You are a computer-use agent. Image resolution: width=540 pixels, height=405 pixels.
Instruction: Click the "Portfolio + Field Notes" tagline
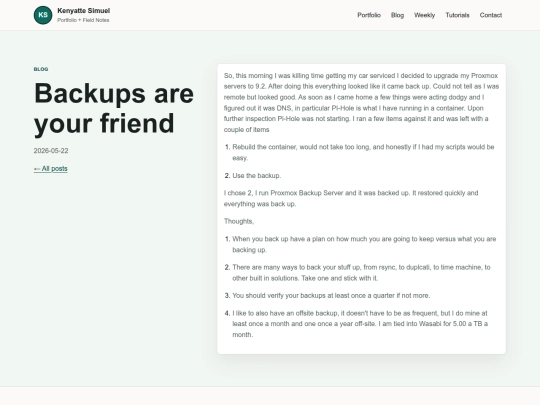(x=83, y=20)
